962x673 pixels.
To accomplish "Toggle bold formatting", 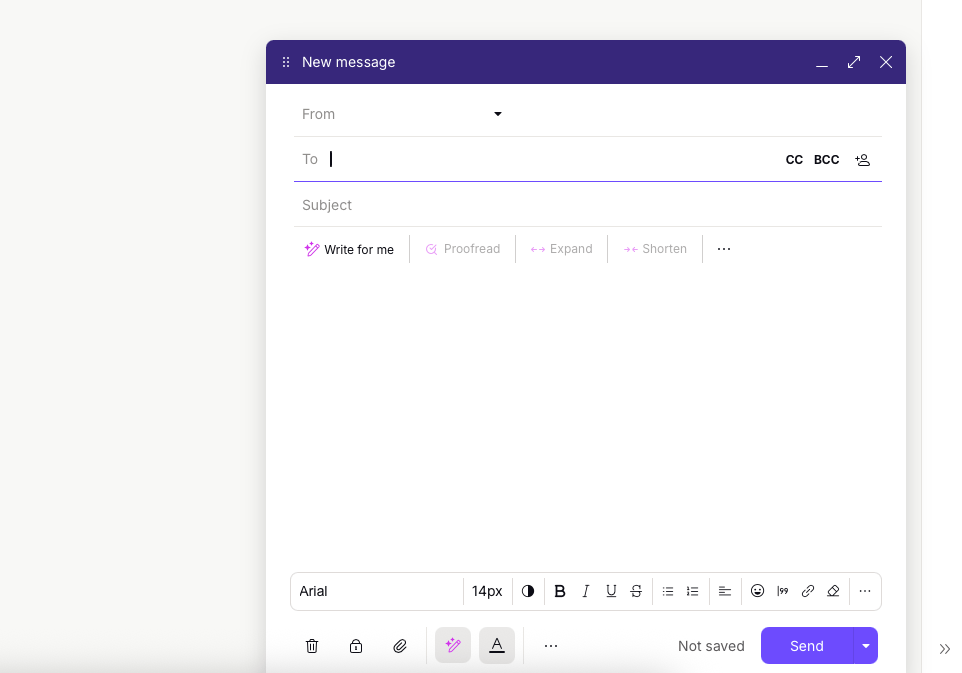I will (560, 591).
